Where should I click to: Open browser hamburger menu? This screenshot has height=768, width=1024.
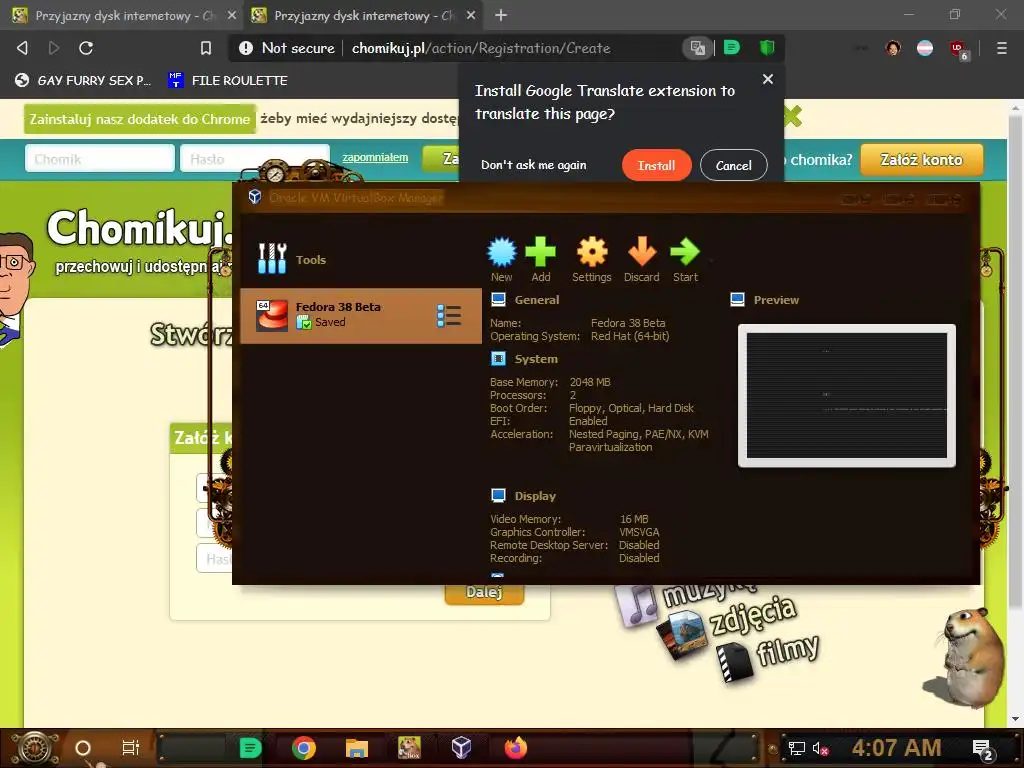1001,48
